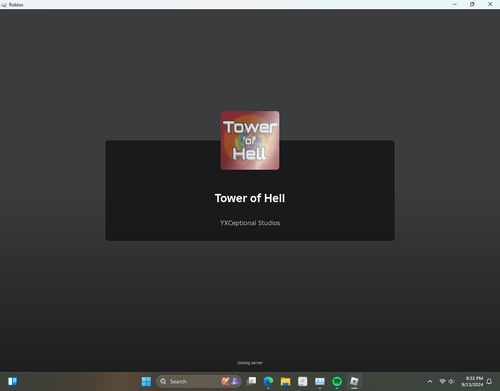The image size is (500, 391).
Task: Open the notification bell icon
Action: click(489, 381)
